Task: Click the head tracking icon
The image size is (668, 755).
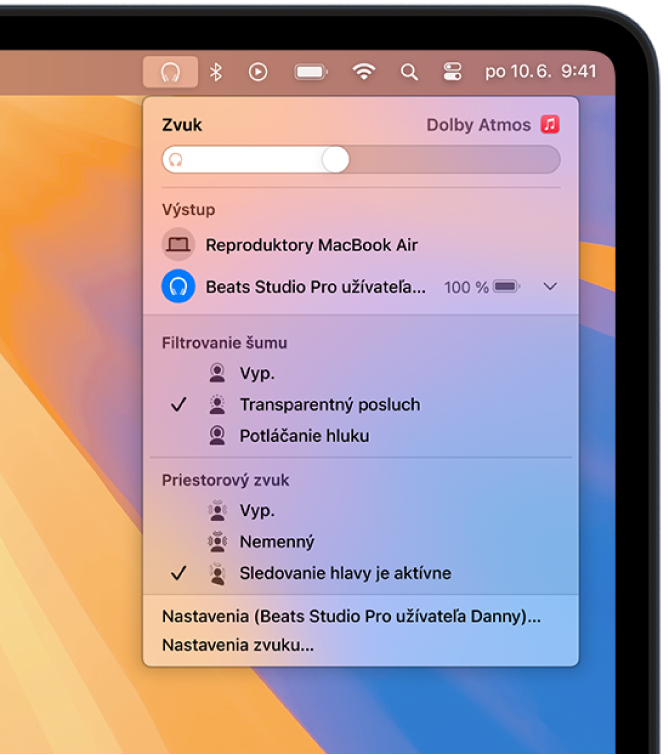Action: 217,573
